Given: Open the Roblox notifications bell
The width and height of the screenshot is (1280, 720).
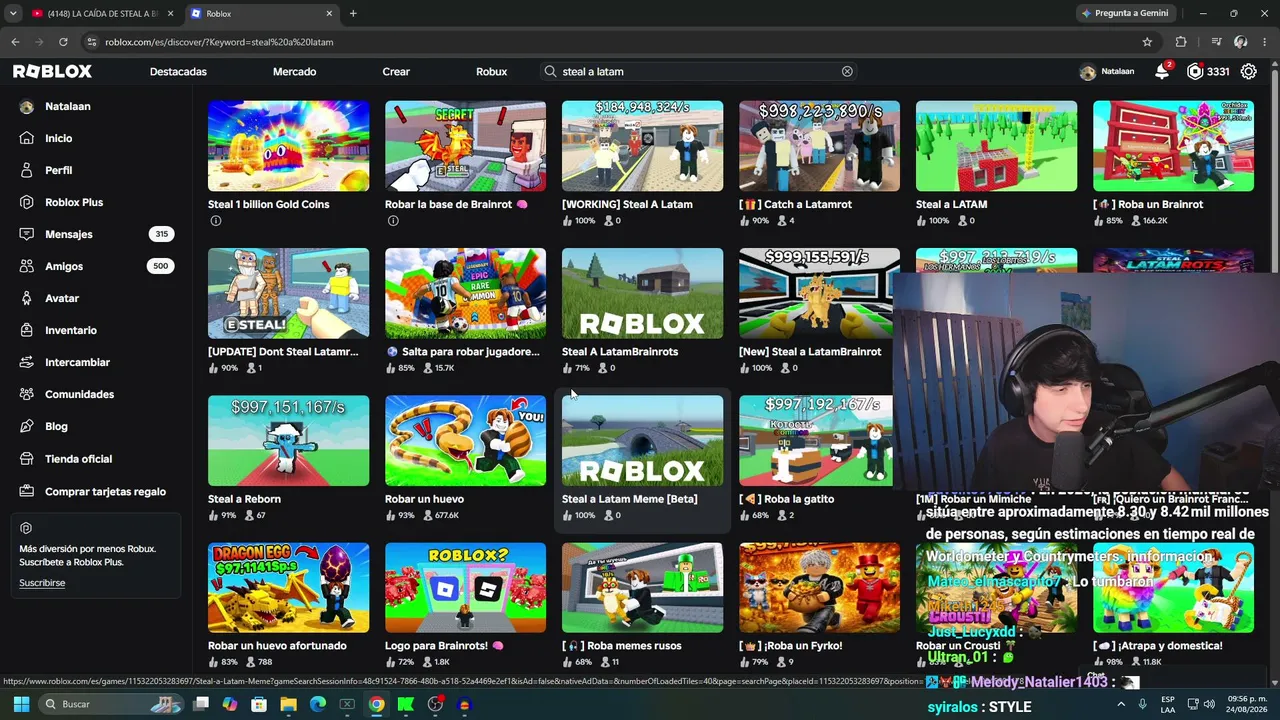Looking at the screenshot, I should (x=1162, y=72).
